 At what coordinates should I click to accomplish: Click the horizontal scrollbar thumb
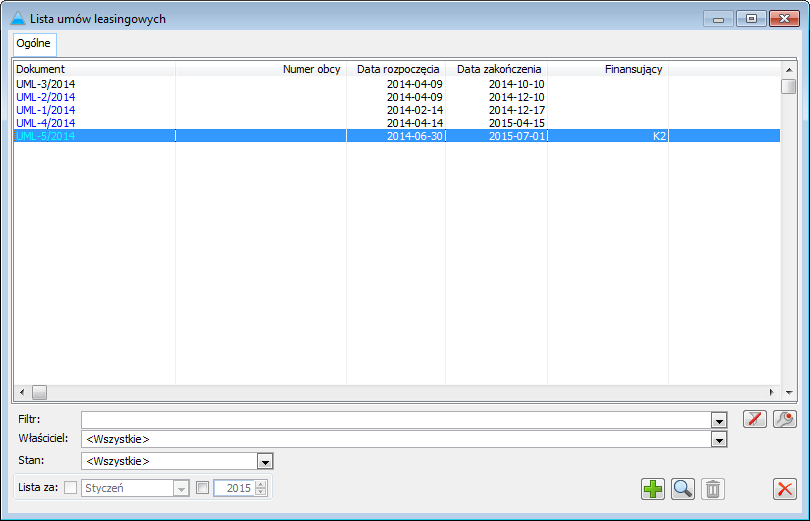(x=39, y=392)
